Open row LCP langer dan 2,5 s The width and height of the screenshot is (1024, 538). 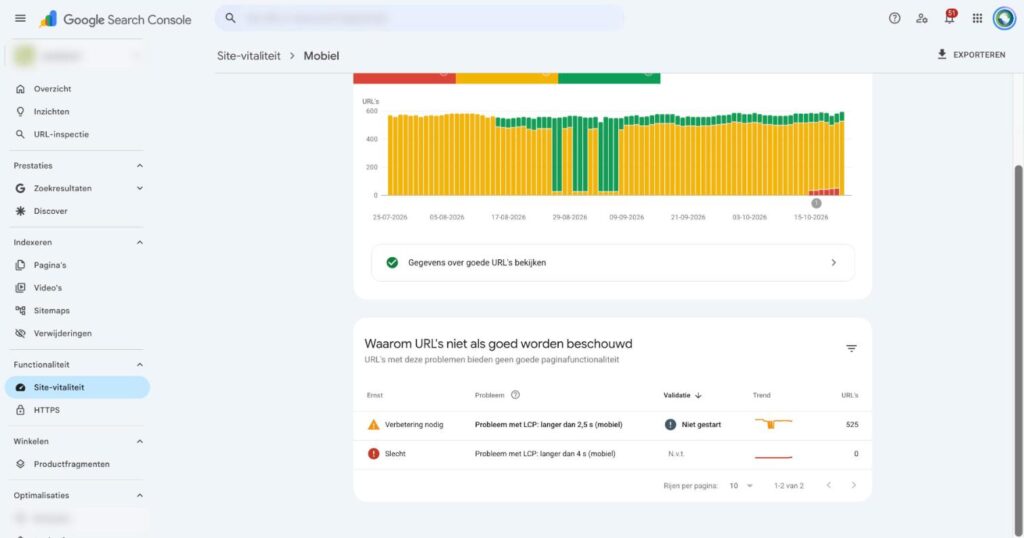[613, 424]
